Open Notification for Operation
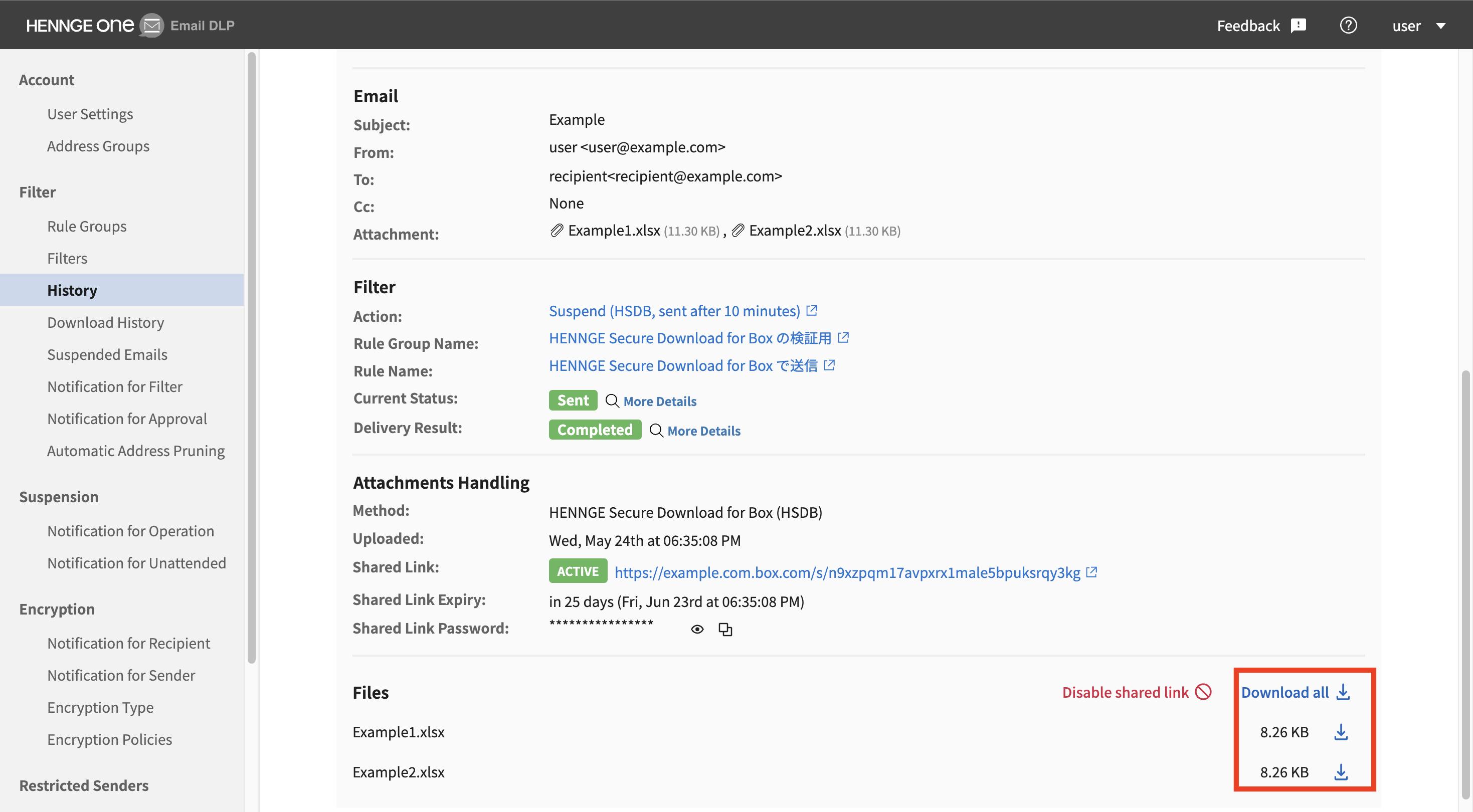The width and height of the screenshot is (1473, 812). coord(130,531)
